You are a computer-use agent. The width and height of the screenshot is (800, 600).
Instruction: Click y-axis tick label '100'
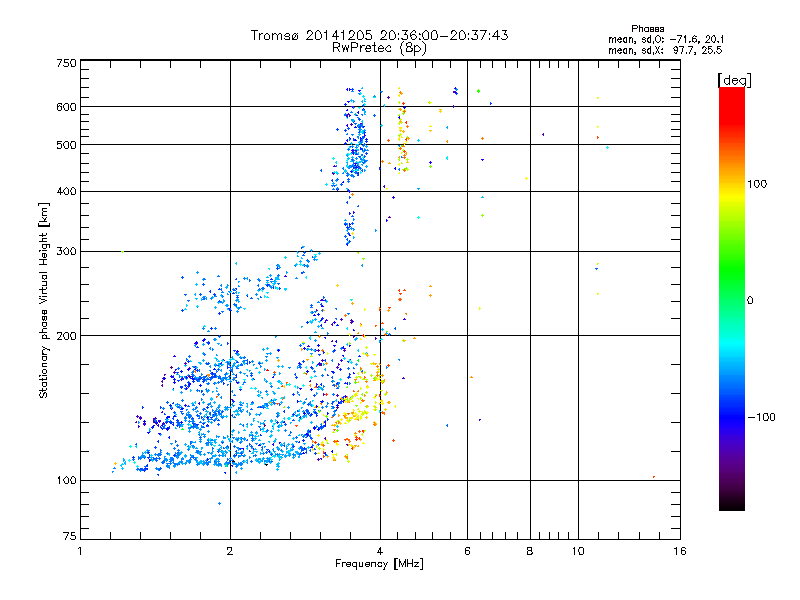[66, 481]
